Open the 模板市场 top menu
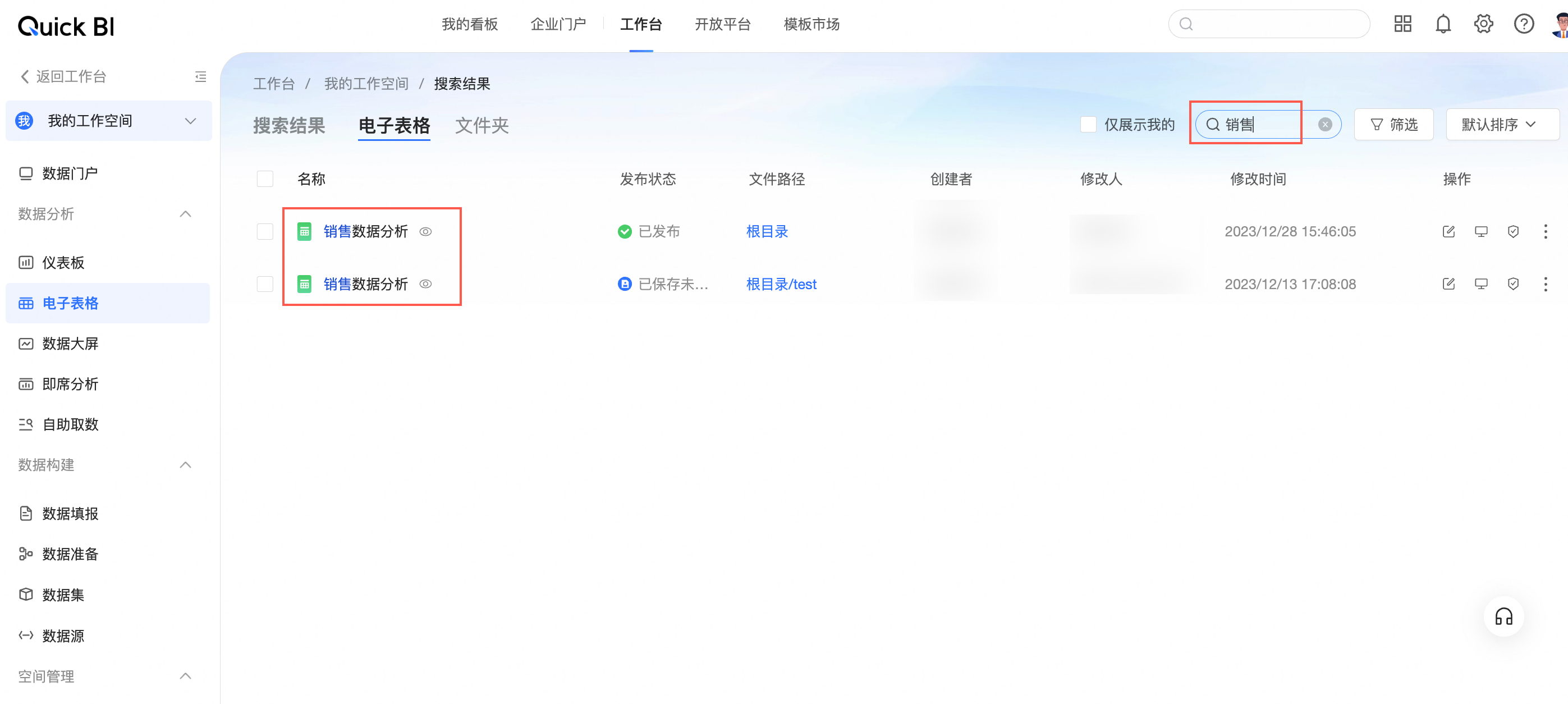The height and width of the screenshot is (704, 1568). [x=811, y=24]
